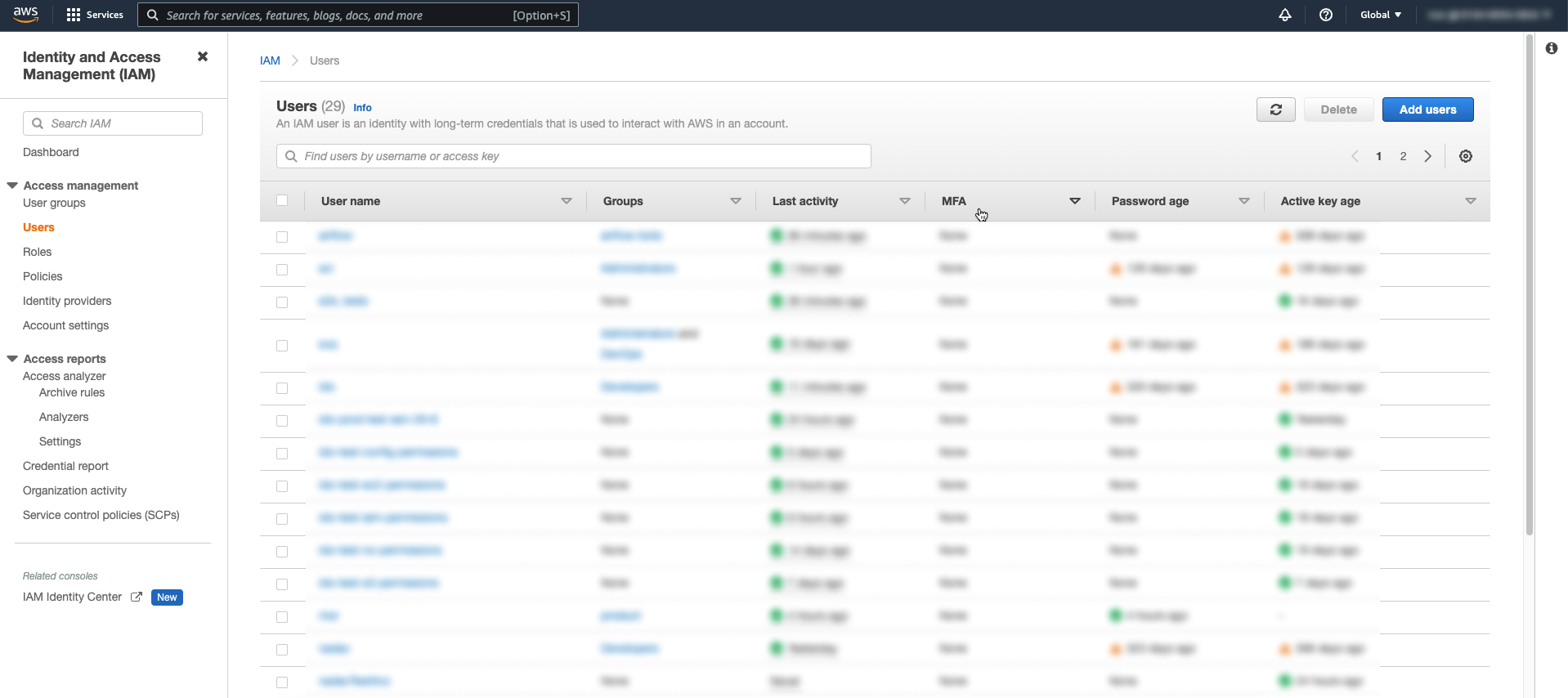1568x698 pixels.
Task: Open the help question mark icon
Action: pos(1326,15)
